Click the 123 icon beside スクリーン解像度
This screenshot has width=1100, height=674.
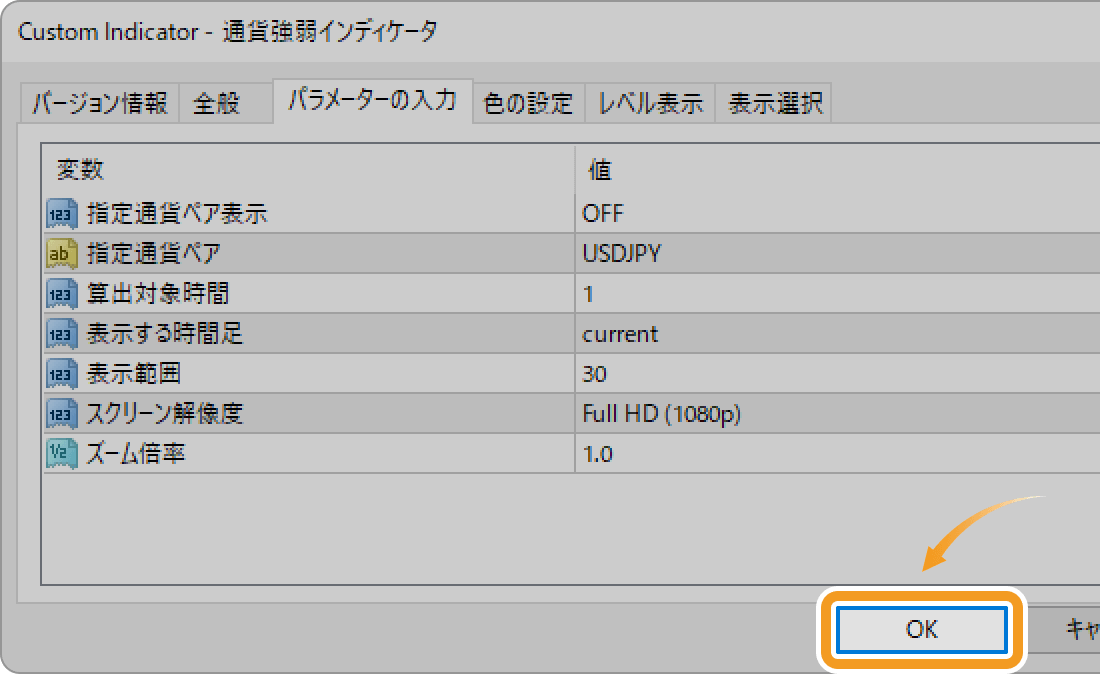pyautogui.click(x=62, y=414)
